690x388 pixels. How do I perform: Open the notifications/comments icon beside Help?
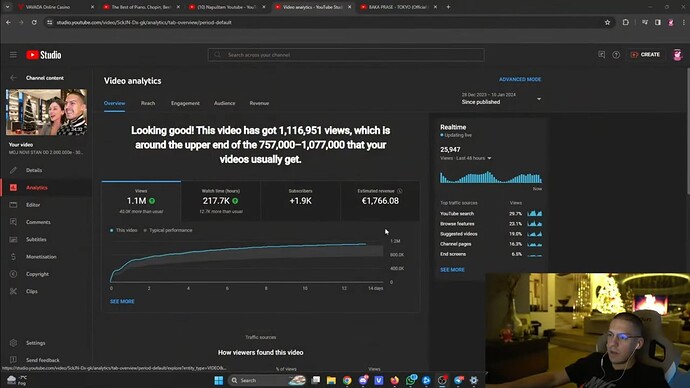(x=602, y=55)
